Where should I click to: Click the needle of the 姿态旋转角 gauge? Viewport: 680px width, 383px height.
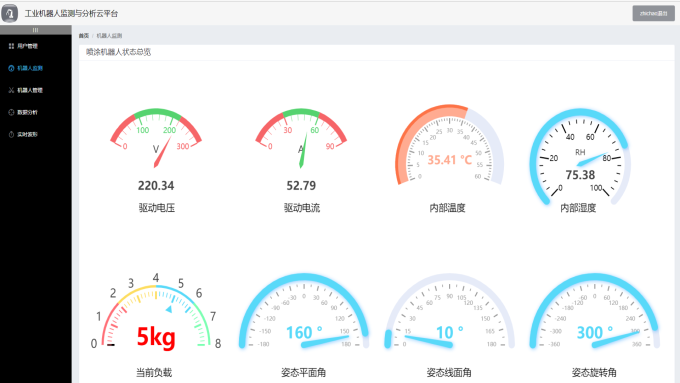coord(616,339)
